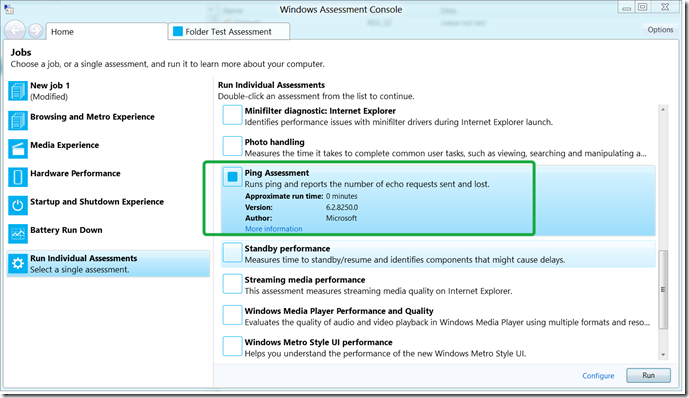This screenshot has width=689, height=398.
Task: Click the scroll down arrow of assessments list
Action: (x=663, y=354)
